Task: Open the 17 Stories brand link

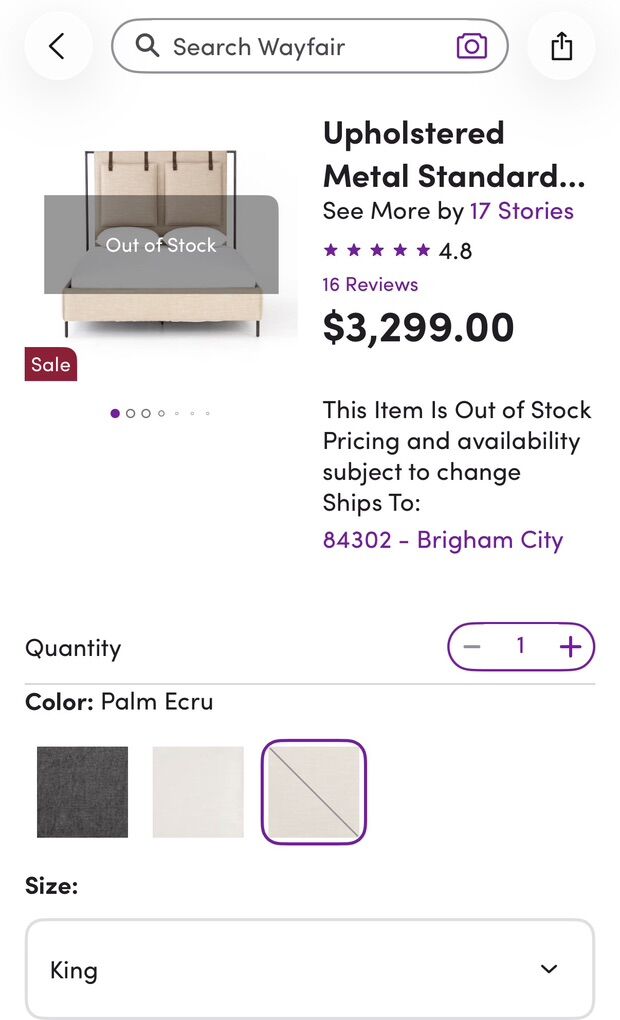Action: click(521, 211)
